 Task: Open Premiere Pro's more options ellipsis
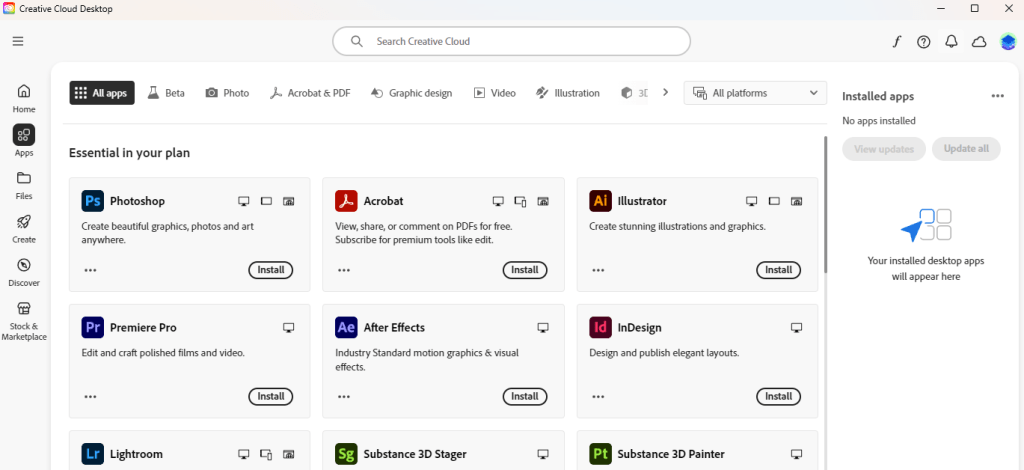click(x=91, y=396)
